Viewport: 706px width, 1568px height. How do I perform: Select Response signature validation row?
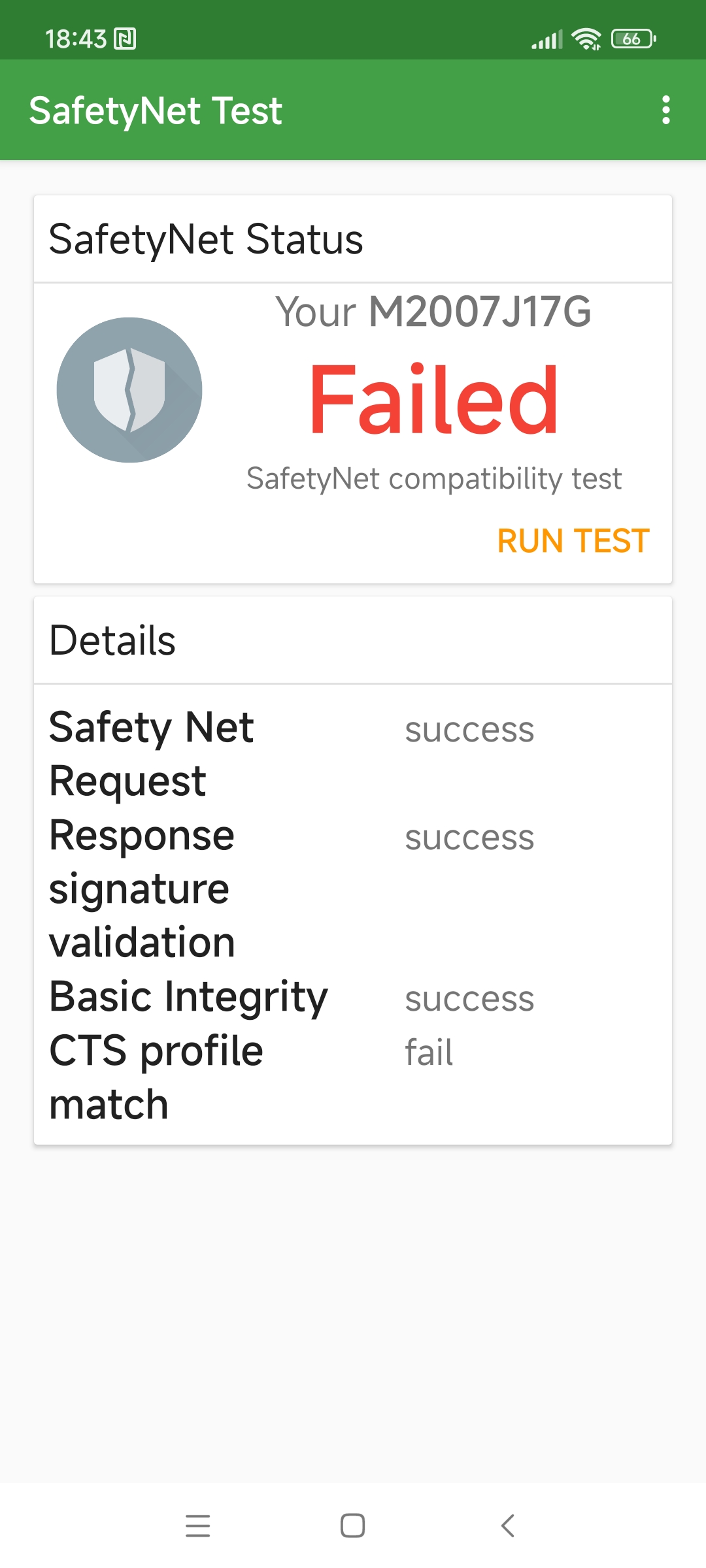(x=353, y=889)
